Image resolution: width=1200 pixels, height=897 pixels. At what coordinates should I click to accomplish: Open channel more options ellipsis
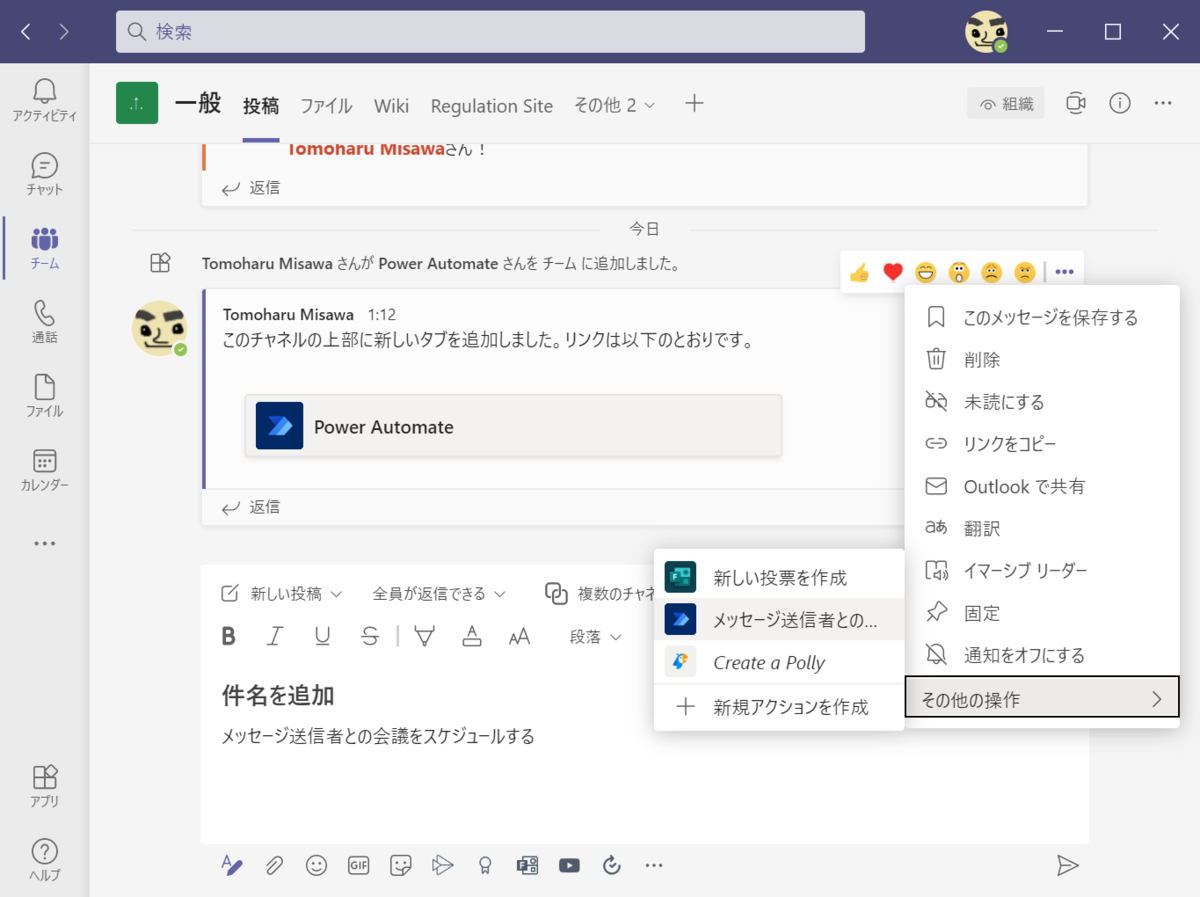click(1163, 103)
